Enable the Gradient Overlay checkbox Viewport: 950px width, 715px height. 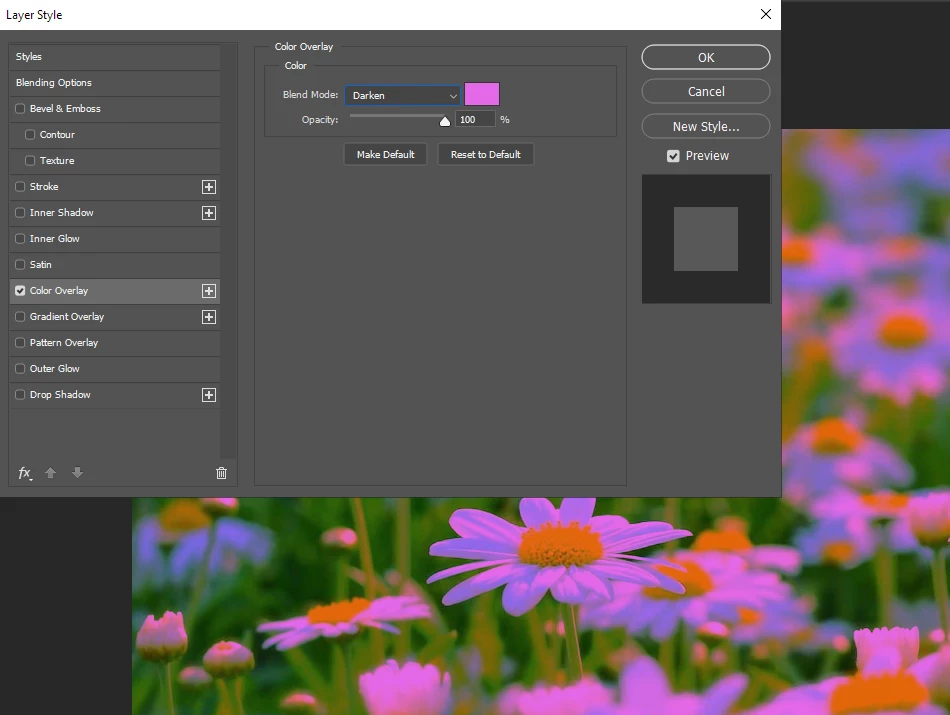[20, 317]
